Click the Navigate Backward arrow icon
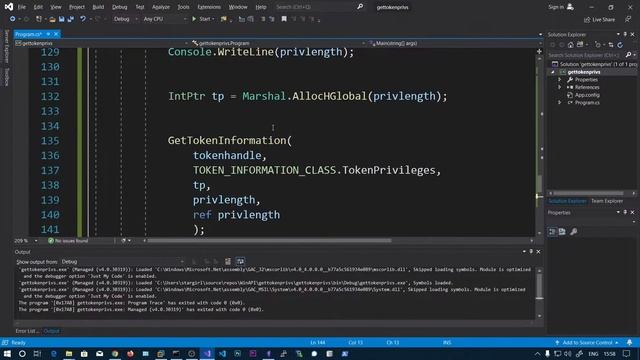The image size is (640, 360). (x=13, y=19)
